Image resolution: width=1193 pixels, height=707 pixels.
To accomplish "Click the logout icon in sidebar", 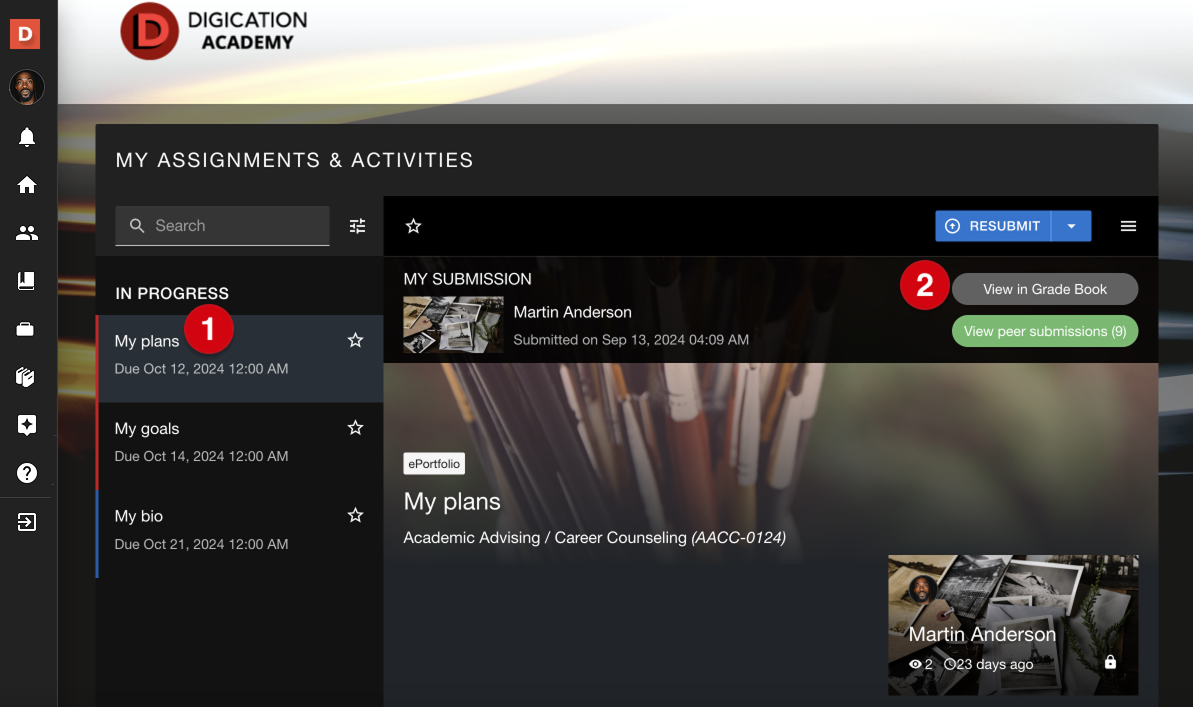I will pos(27,522).
